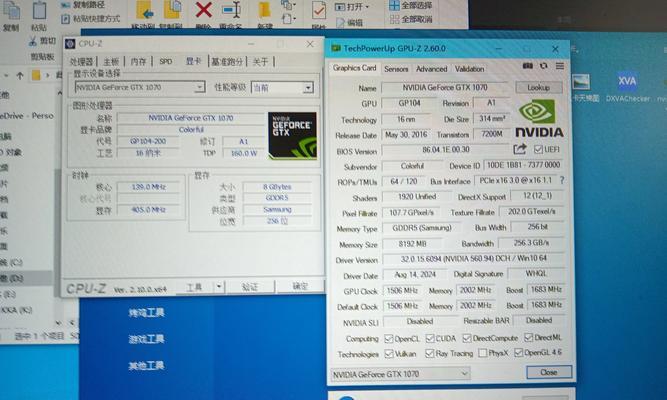Click the Driver Version field in GPU-Z
Screen dimensions: 667x400
click(x=473, y=259)
